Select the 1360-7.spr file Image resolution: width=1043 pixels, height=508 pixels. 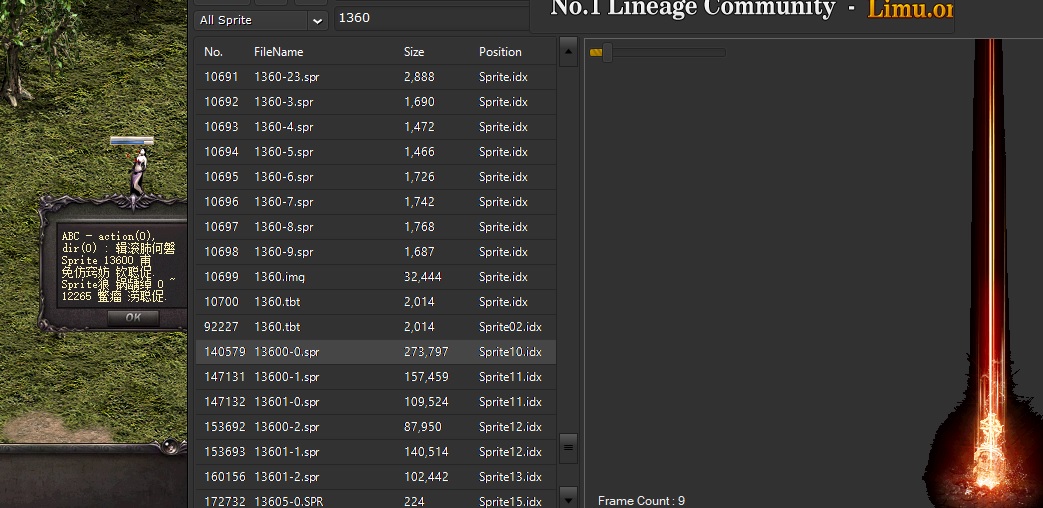[376, 202]
